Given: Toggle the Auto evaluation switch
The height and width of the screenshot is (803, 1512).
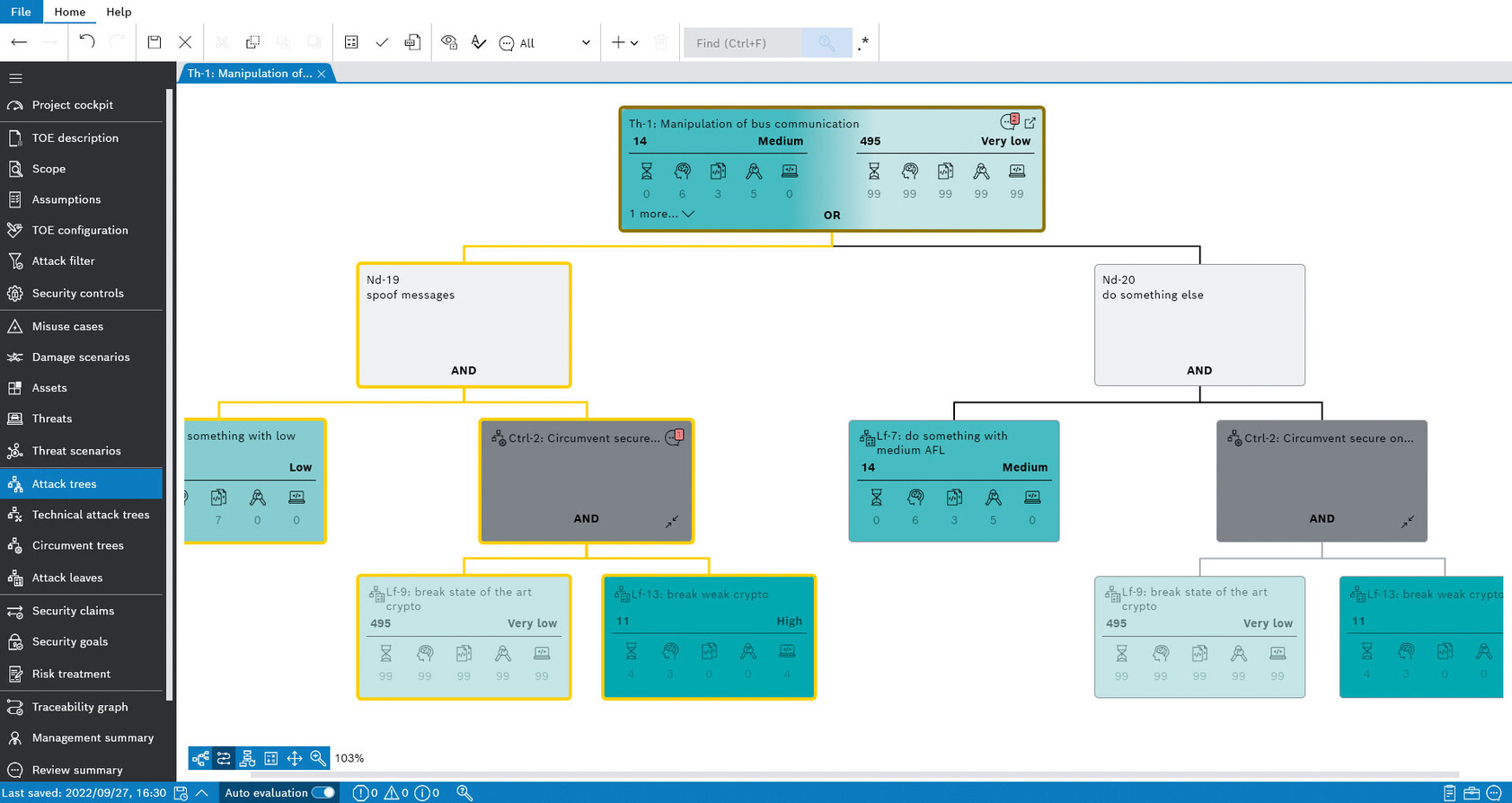Looking at the screenshot, I should (x=323, y=793).
